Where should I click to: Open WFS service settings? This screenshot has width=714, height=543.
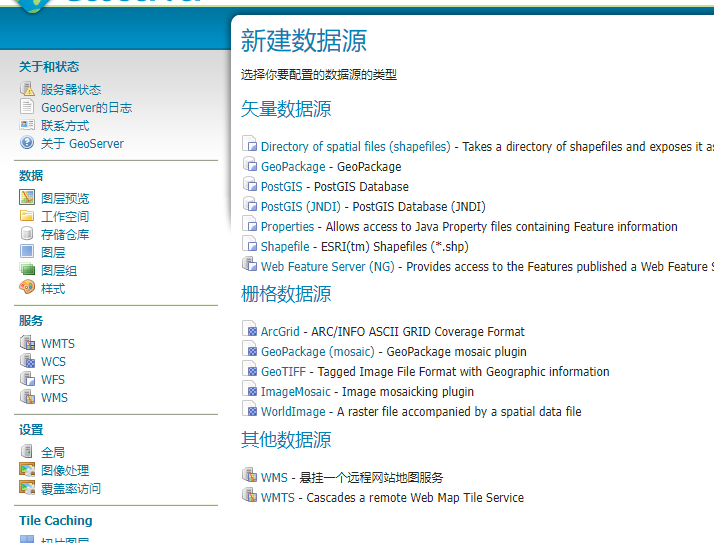point(53,379)
